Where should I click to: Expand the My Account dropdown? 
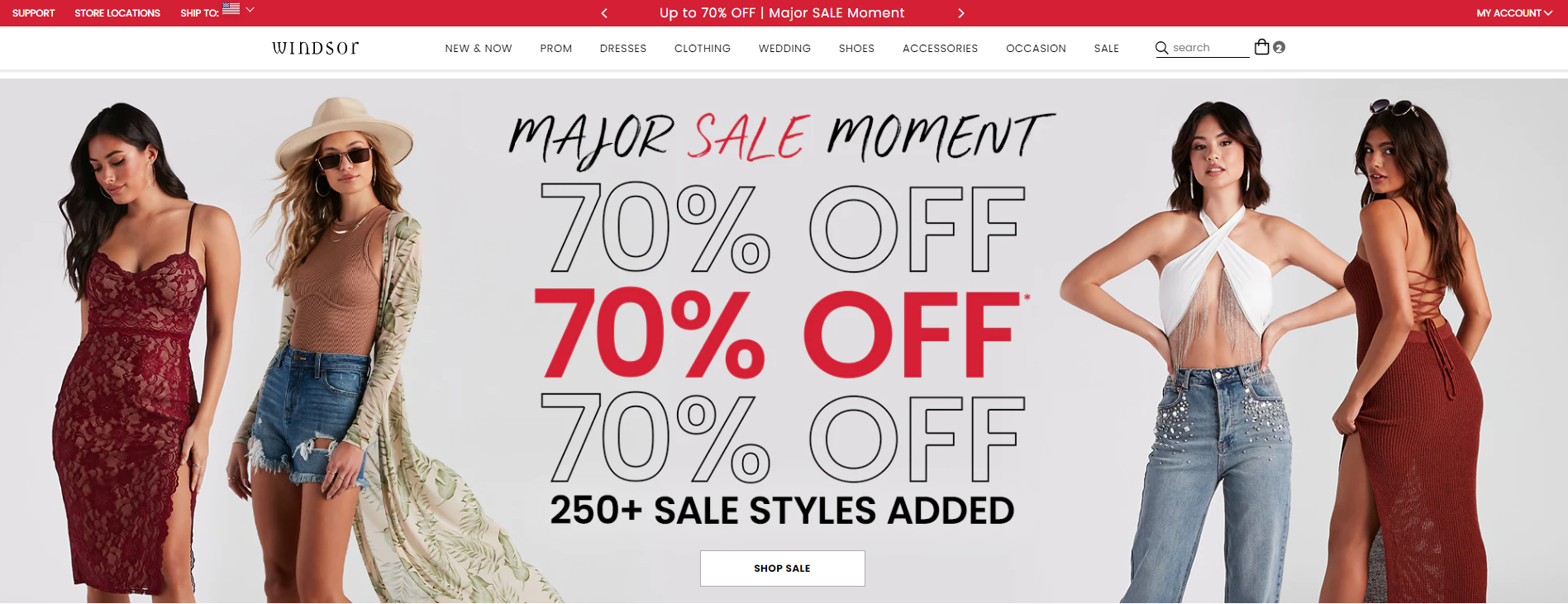(1514, 13)
